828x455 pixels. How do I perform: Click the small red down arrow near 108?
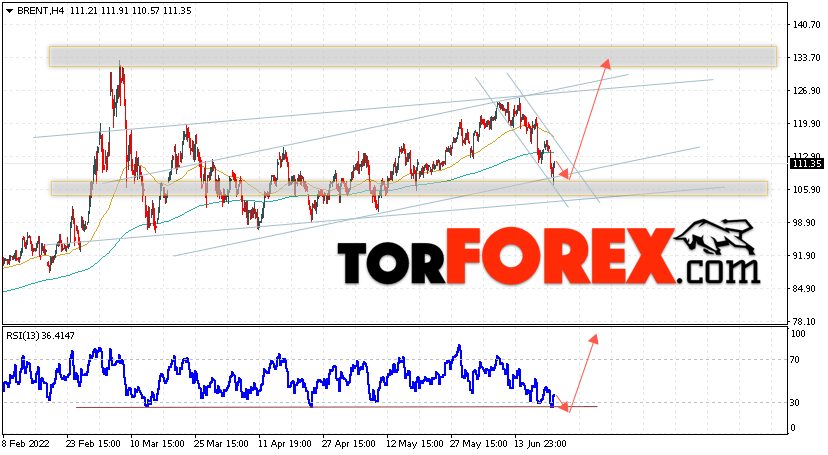click(x=563, y=174)
